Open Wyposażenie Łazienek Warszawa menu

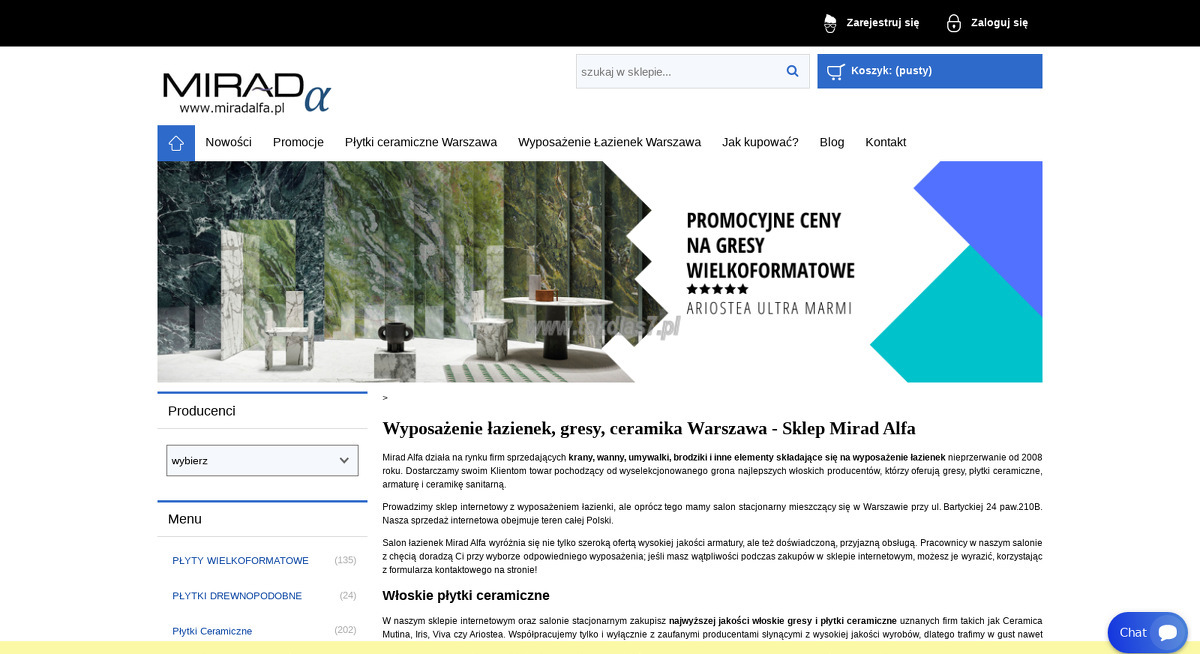(609, 142)
